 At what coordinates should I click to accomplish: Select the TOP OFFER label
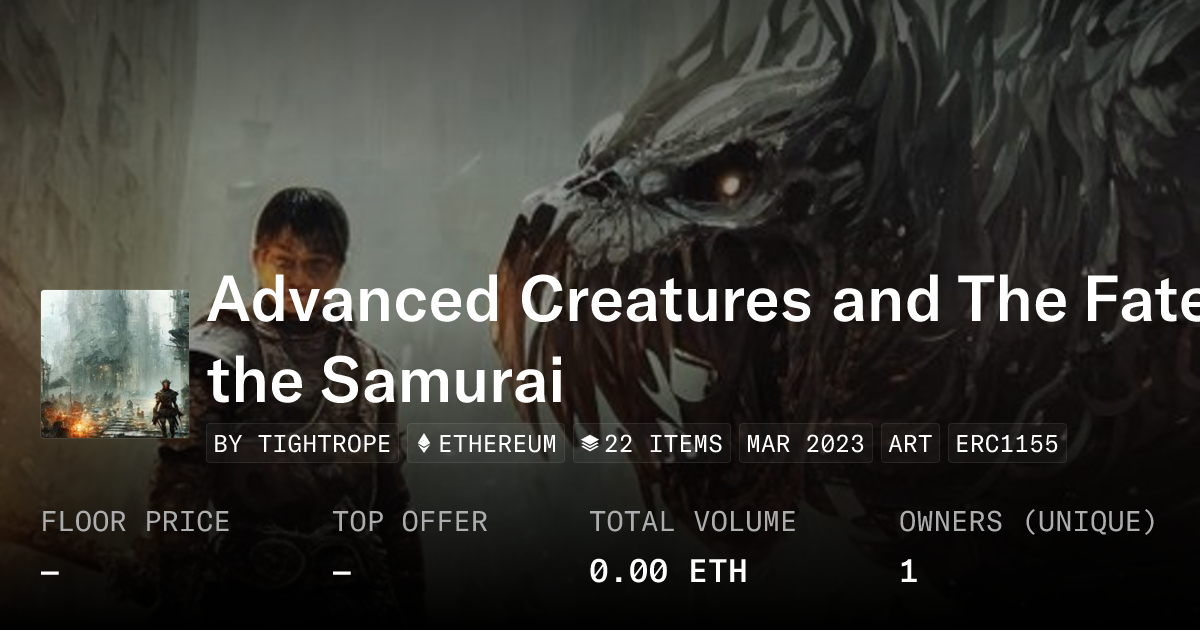point(410,522)
